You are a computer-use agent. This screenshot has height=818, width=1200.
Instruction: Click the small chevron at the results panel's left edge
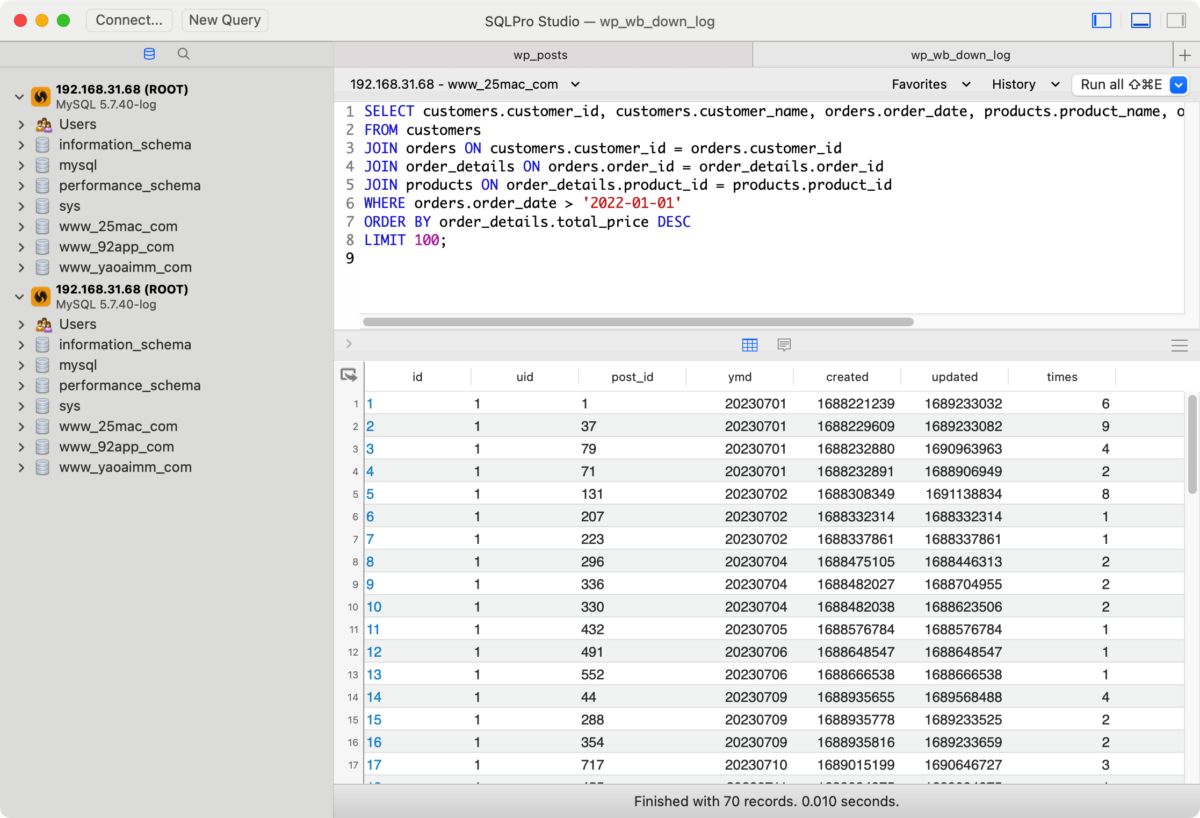348,344
